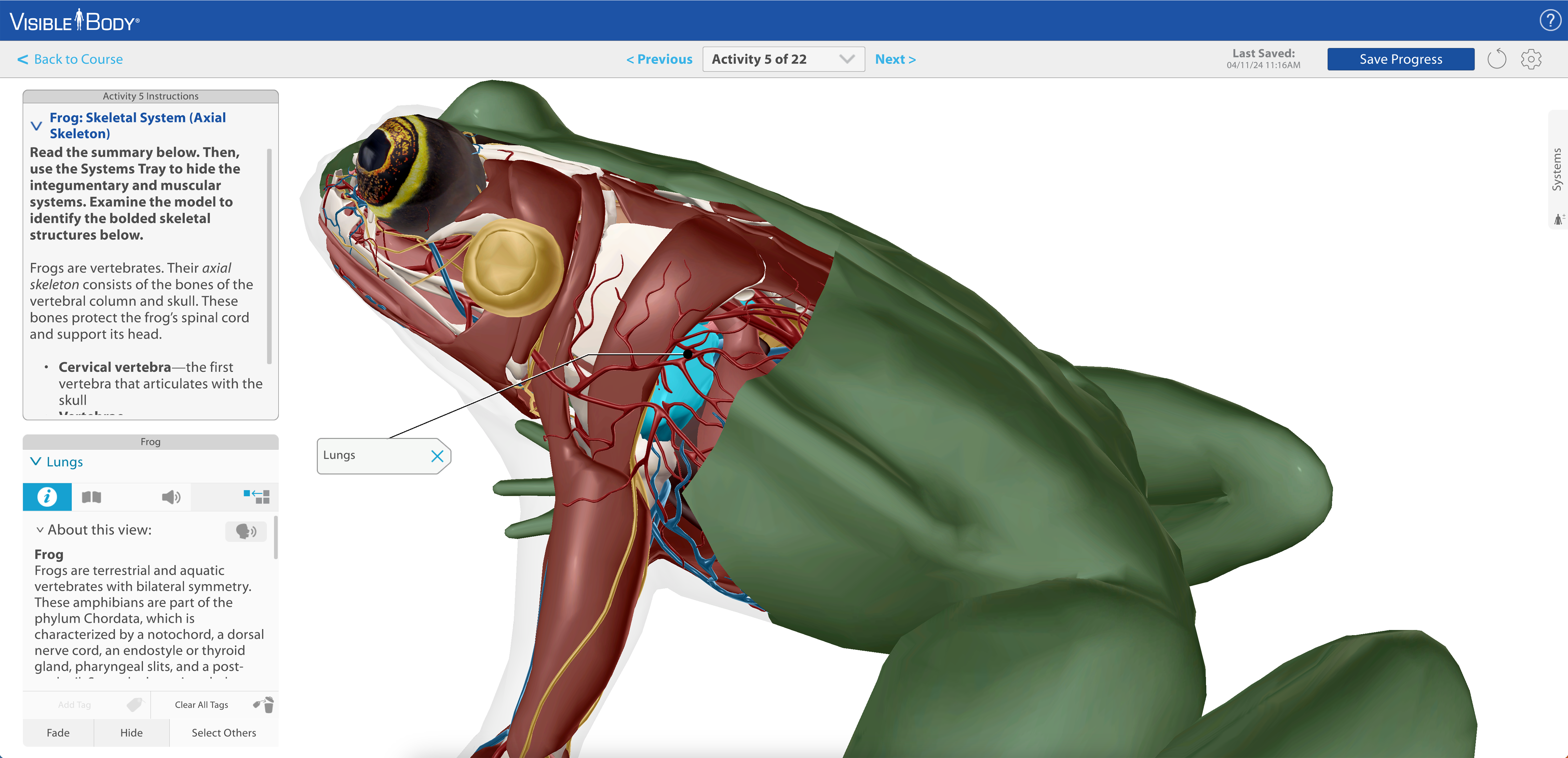Open the help question mark icon
1568x758 pixels.
[1550, 21]
